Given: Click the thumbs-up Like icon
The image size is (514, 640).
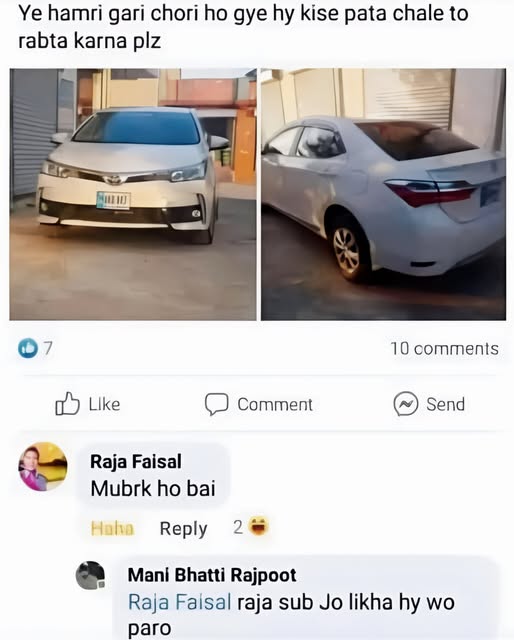Looking at the screenshot, I should [67, 404].
